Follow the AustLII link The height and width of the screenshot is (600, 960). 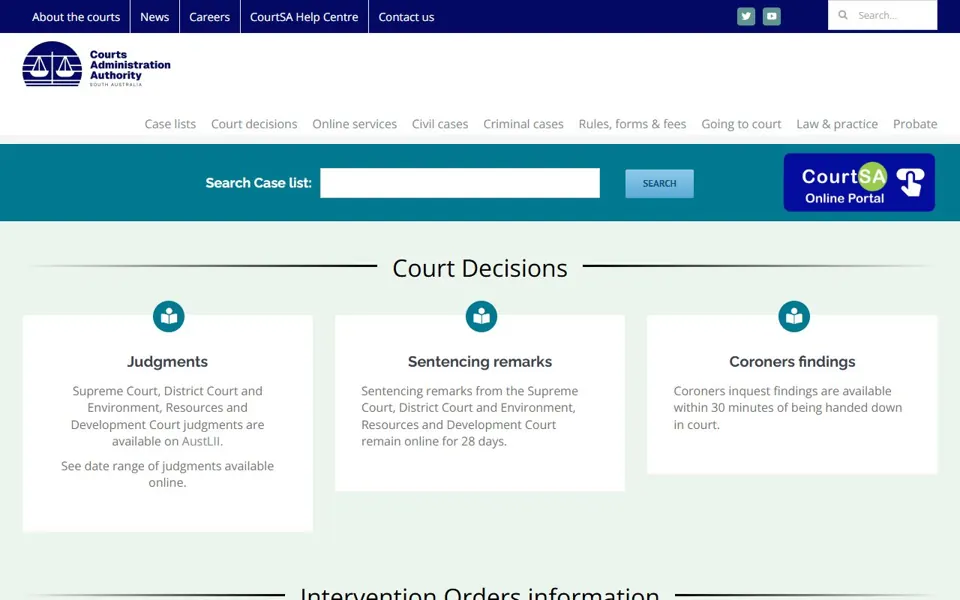click(201, 441)
